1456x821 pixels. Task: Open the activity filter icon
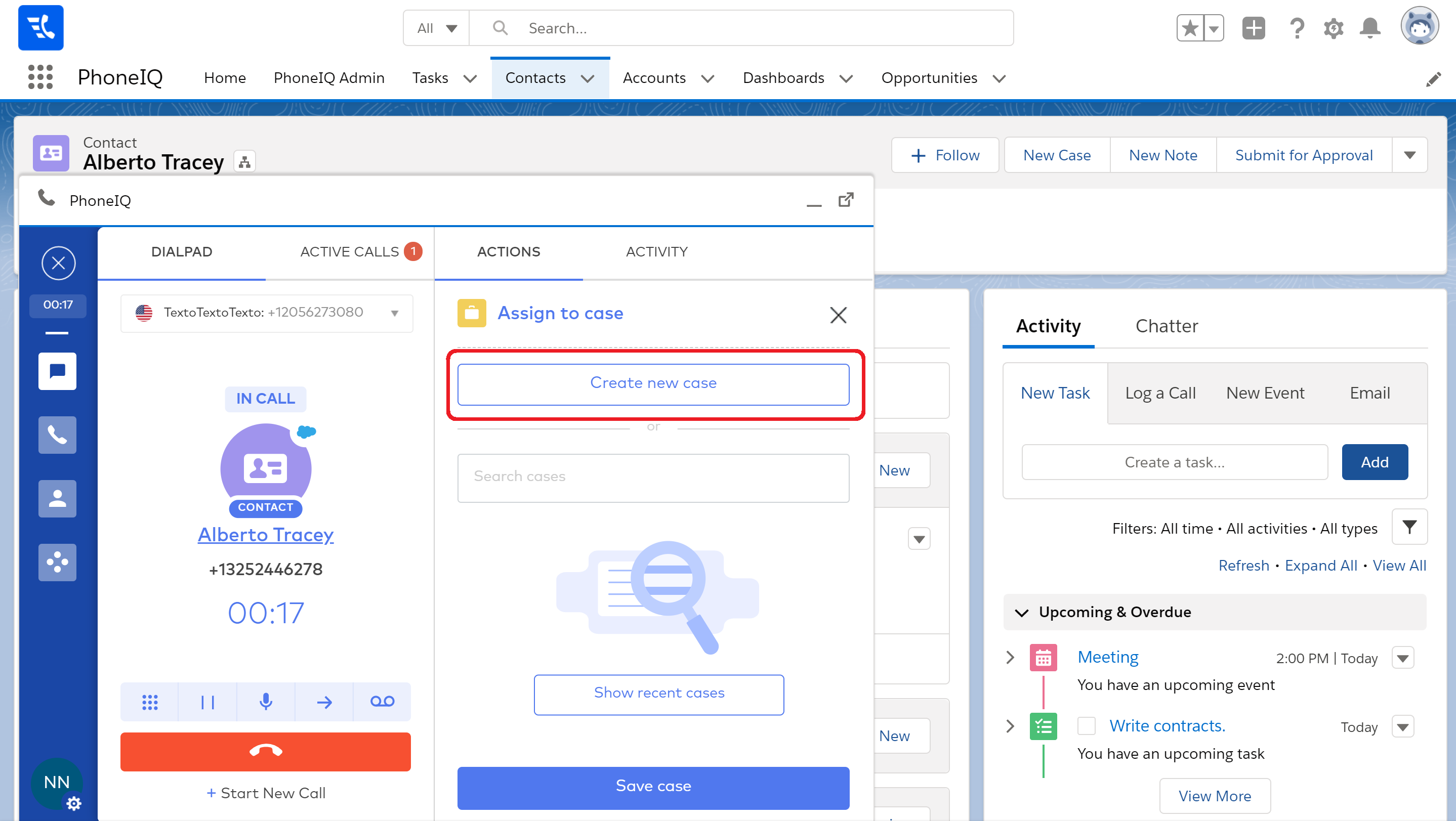coord(1409,527)
